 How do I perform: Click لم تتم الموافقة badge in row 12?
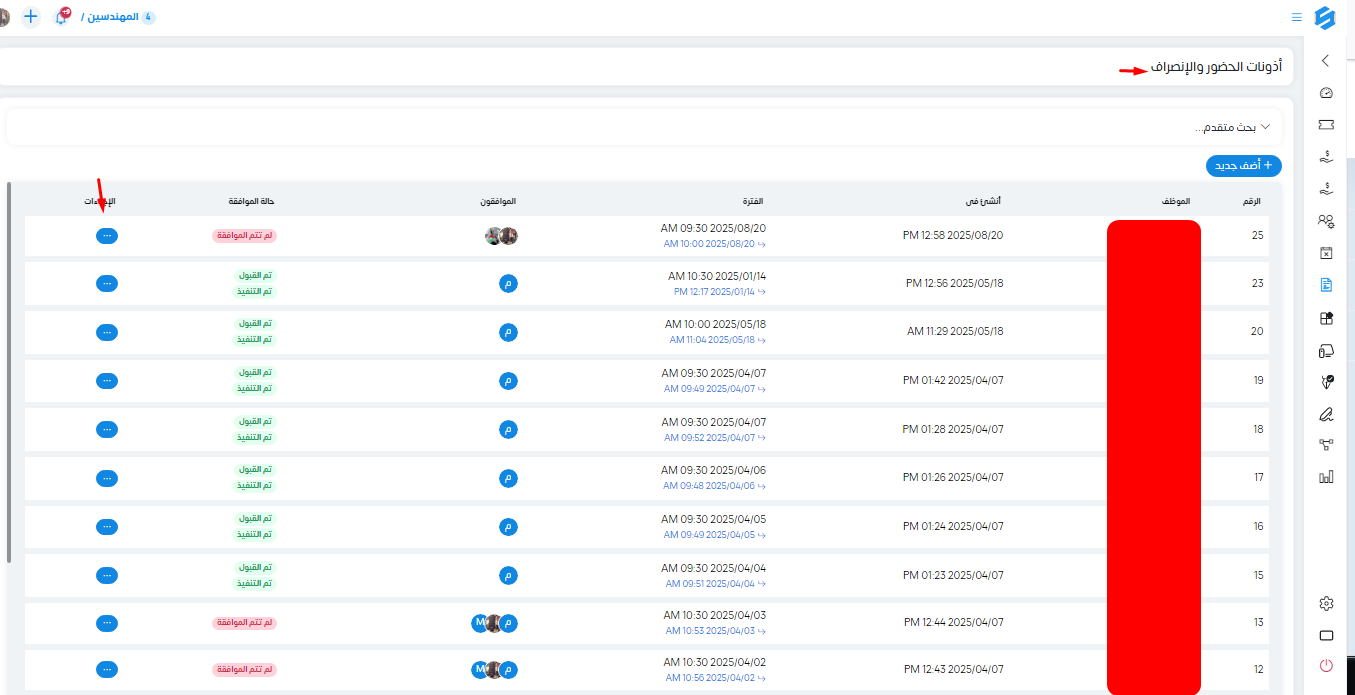click(244, 669)
